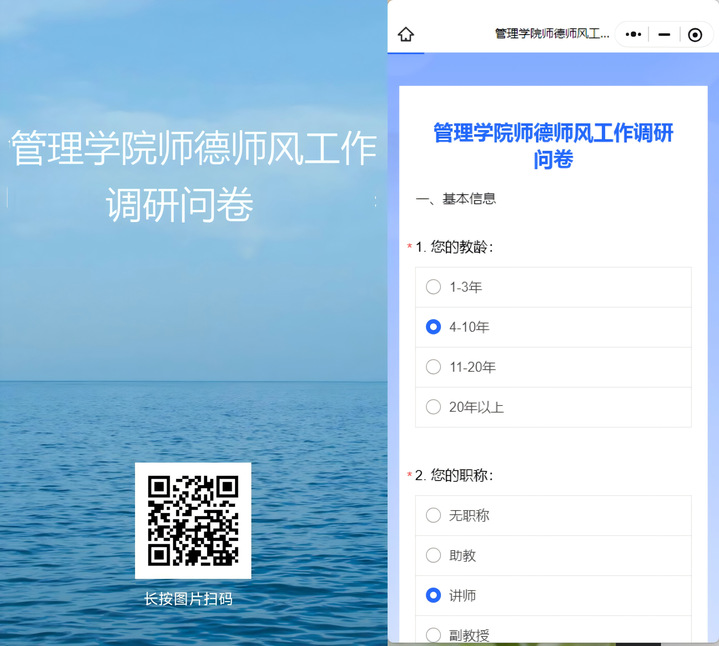The height and width of the screenshot is (646, 719).
Task: Minimize the mini program with dash icon
Action: tap(664, 34)
